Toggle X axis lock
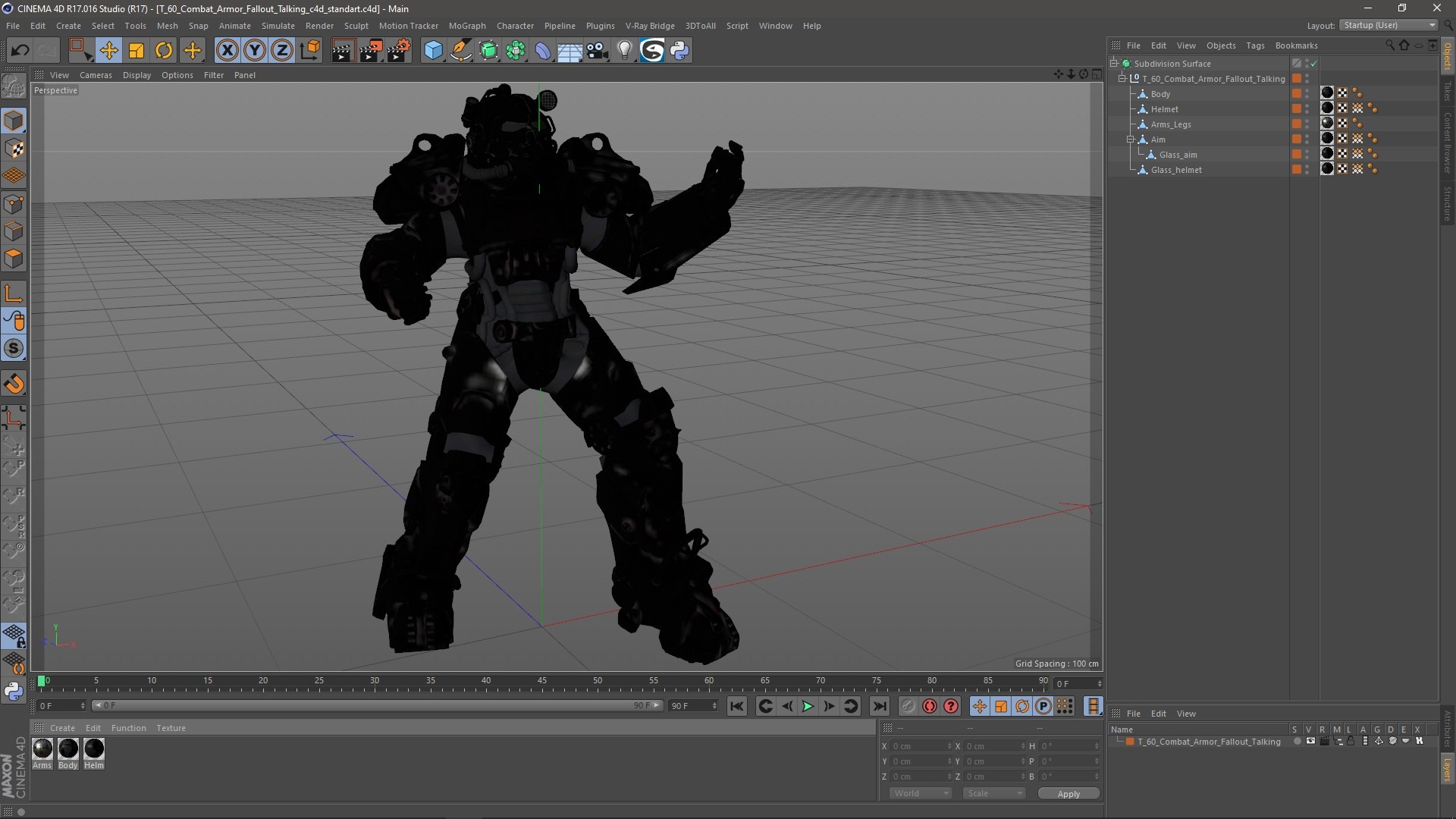This screenshot has width=1456, height=819. [x=227, y=51]
